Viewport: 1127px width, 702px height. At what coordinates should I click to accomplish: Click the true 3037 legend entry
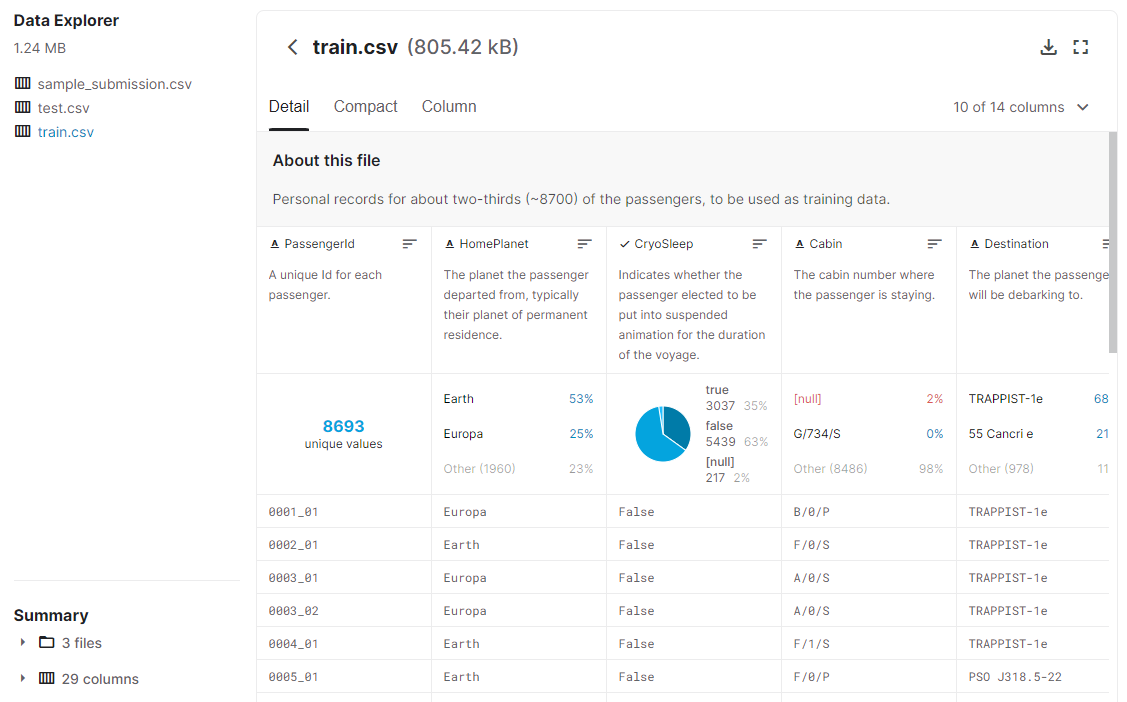(x=736, y=398)
